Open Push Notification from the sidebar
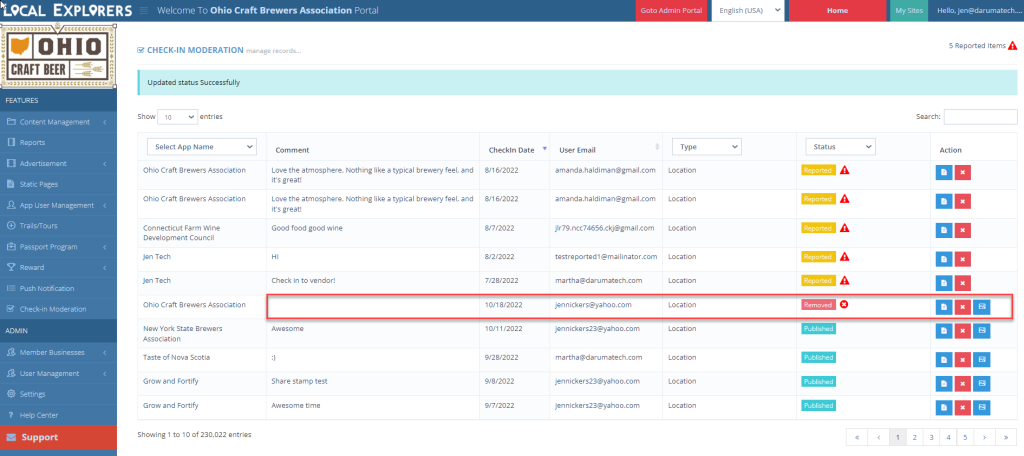This screenshot has height=456, width=1024. 59,288
